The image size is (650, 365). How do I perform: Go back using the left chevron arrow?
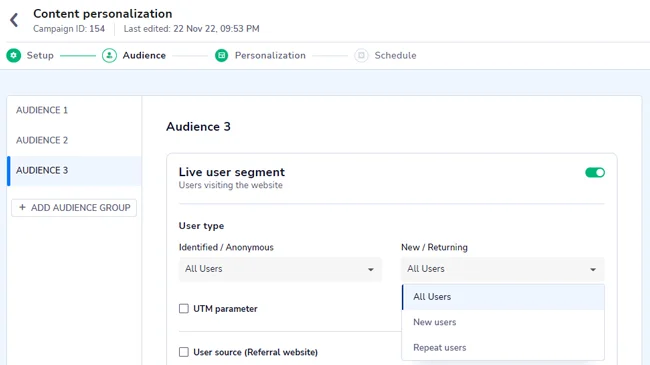pyautogui.click(x=14, y=20)
